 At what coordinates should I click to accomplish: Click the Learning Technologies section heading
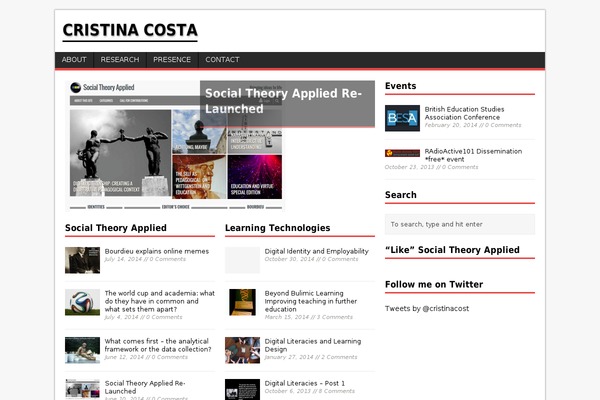pyautogui.click(x=277, y=228)
